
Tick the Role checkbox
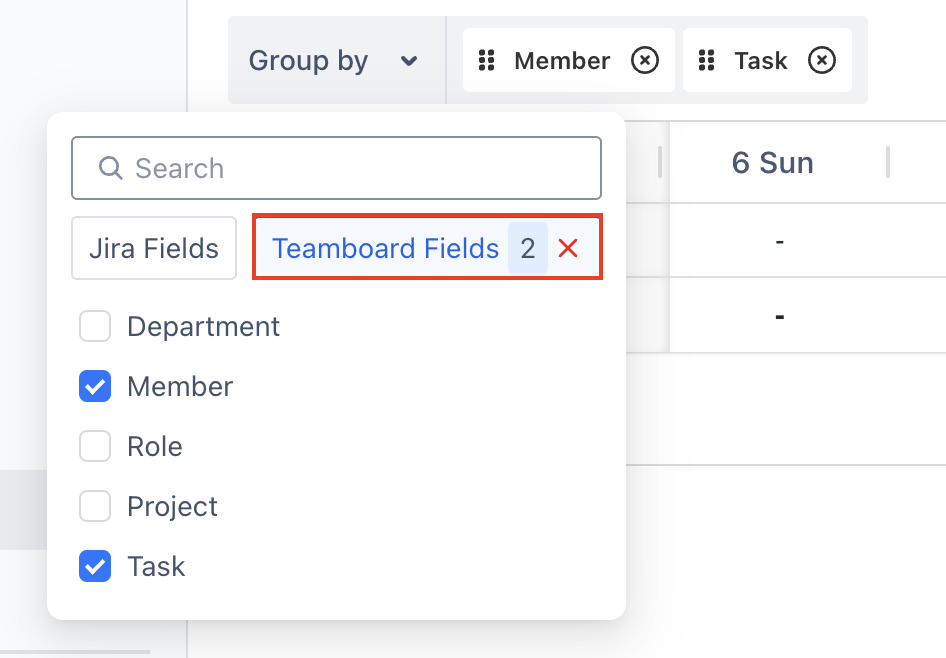point(95,447)
